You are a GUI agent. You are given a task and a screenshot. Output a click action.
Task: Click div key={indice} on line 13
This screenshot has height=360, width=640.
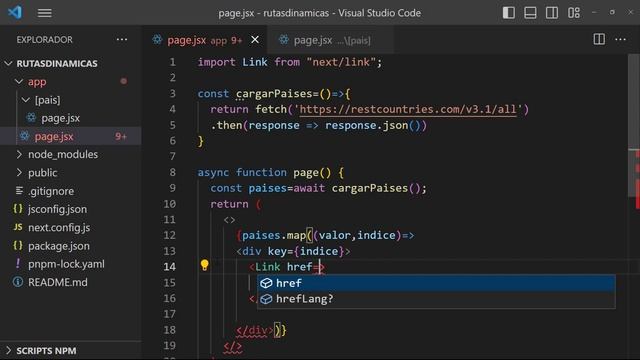point(293,251)
